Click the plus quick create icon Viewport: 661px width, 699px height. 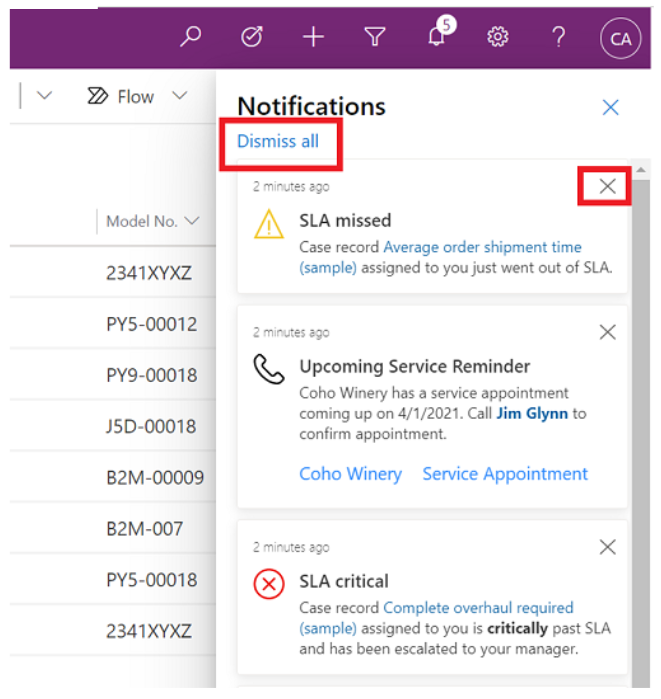[x=313, y=37]
